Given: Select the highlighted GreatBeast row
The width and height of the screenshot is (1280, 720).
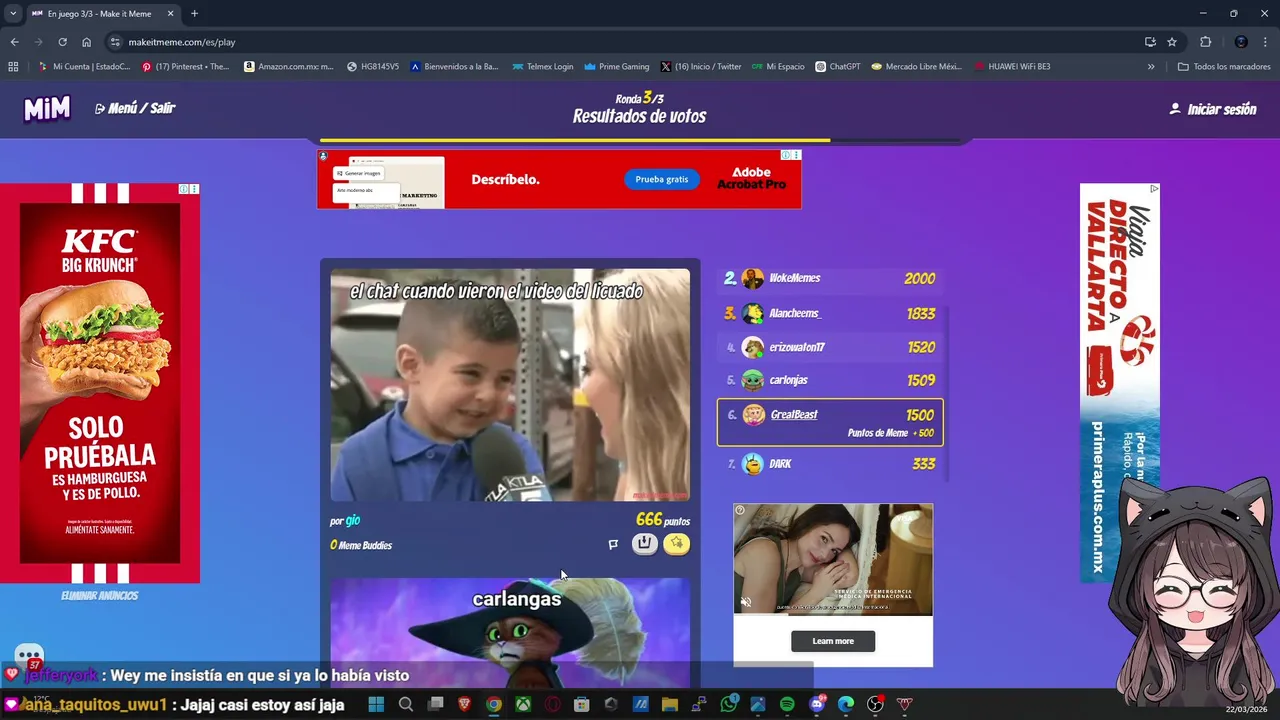Looking at the screenshot, I should pyautogui.click(x=830, y=422).
